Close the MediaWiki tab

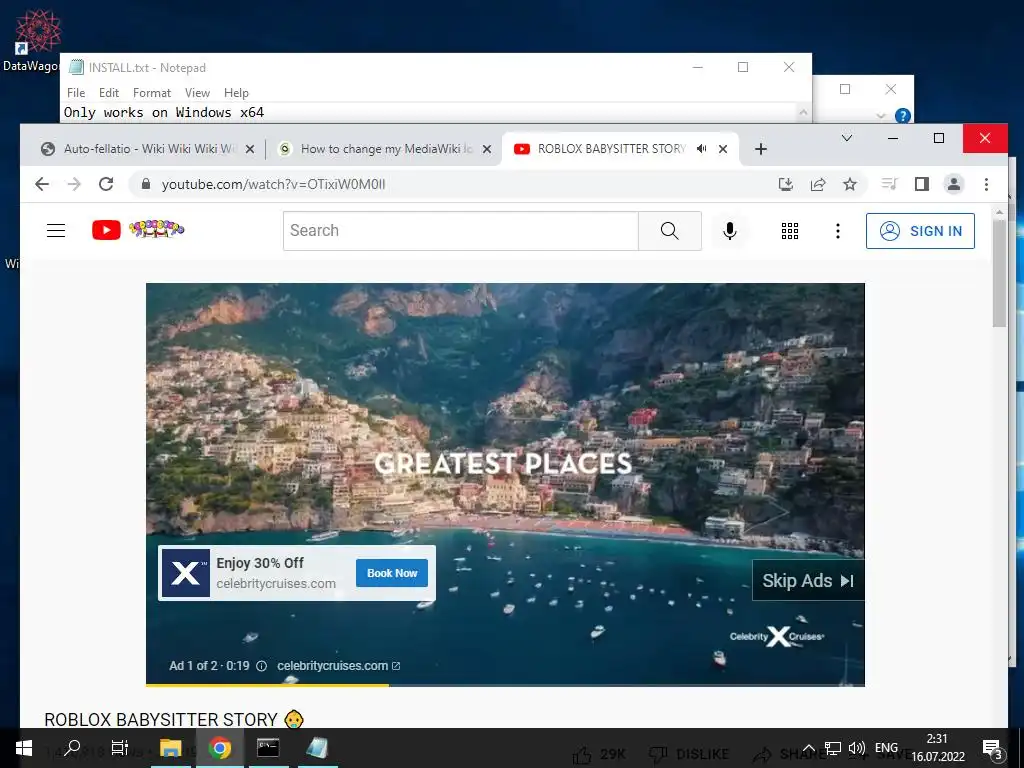(487, 149)
